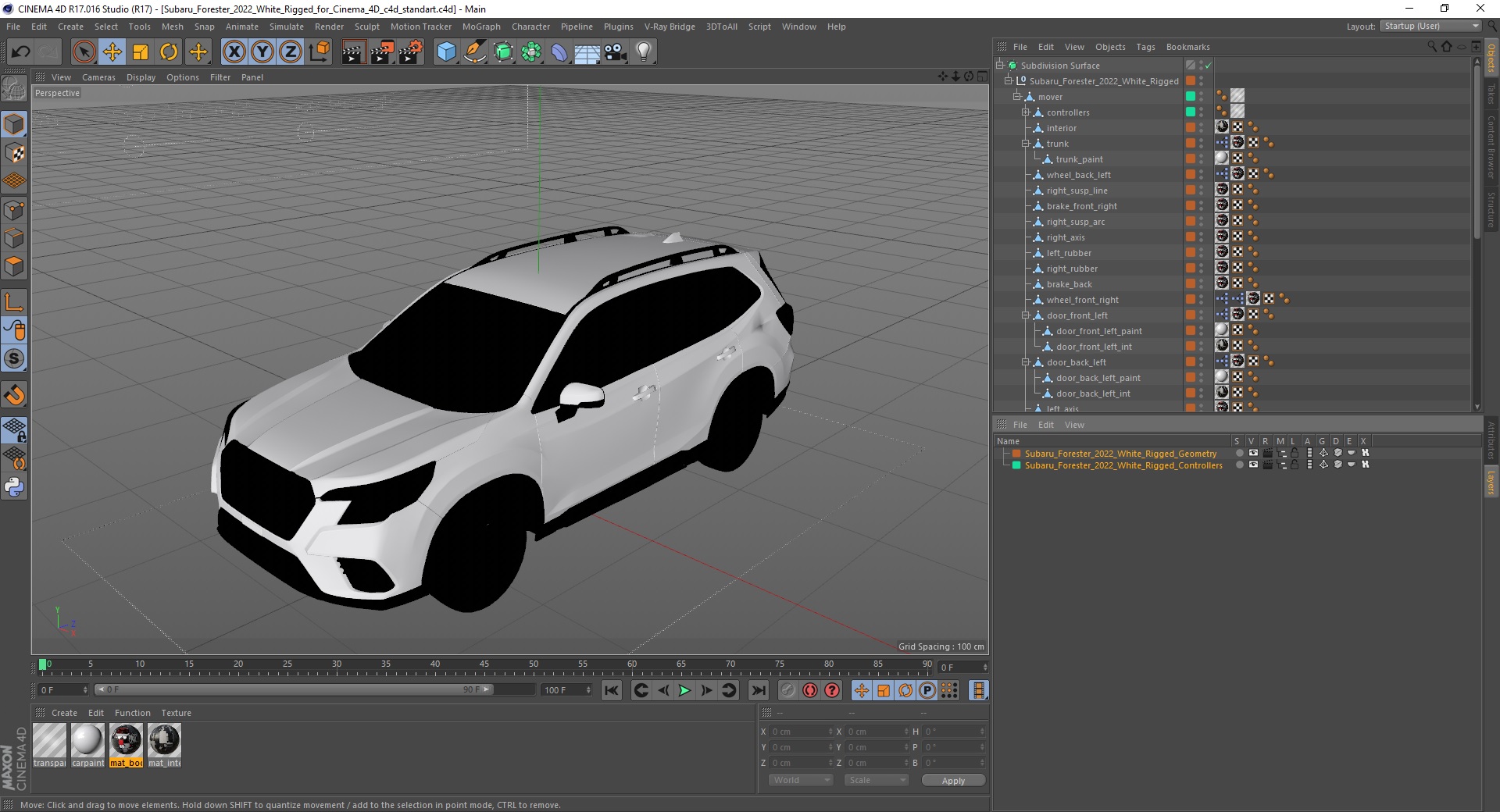Viewport: 1500px width, 812px height.
Task: Open the Layout dropdown Startup (User)
Action: [x=1430, y=26]
